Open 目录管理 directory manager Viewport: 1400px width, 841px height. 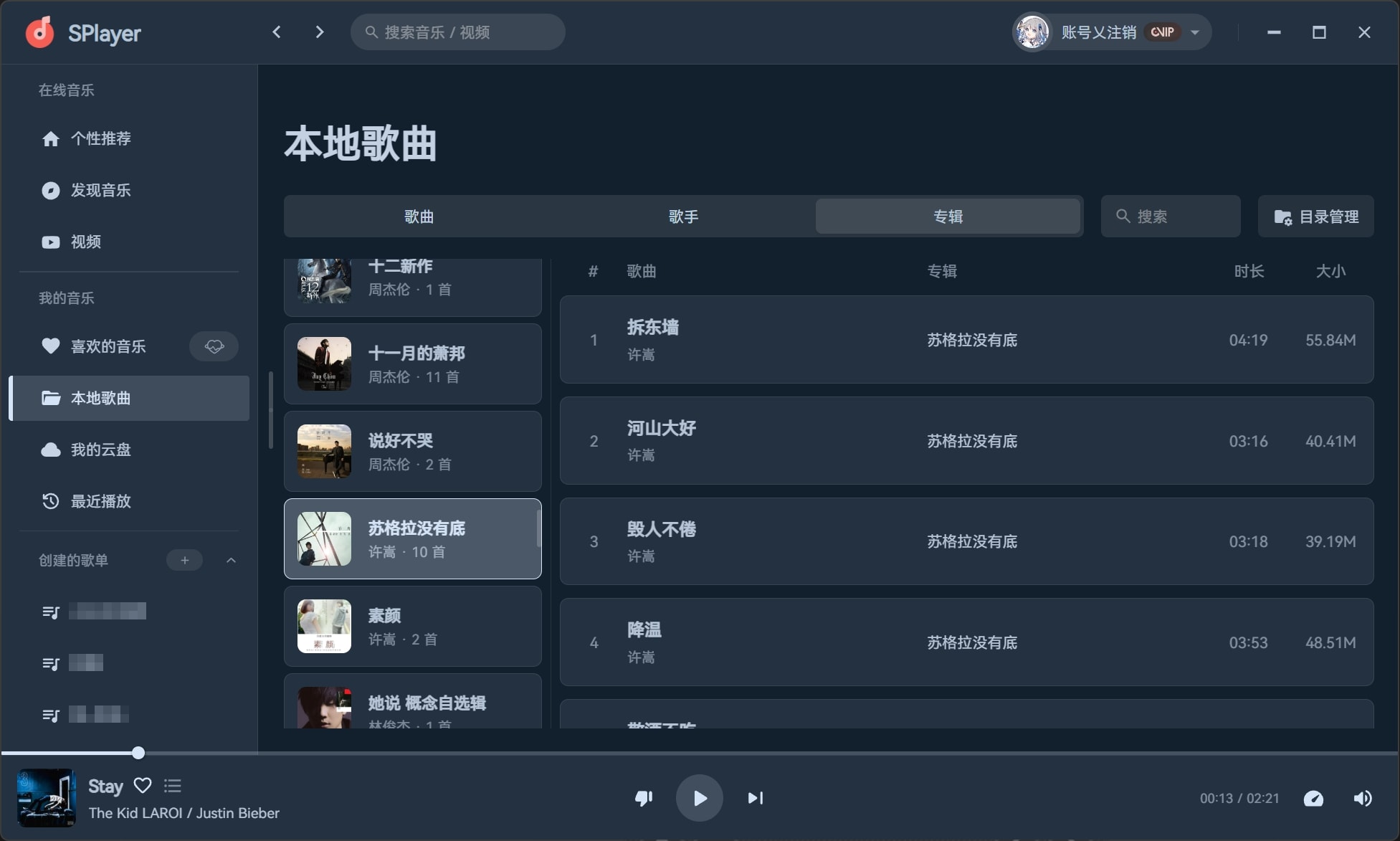pos(1315,216)
